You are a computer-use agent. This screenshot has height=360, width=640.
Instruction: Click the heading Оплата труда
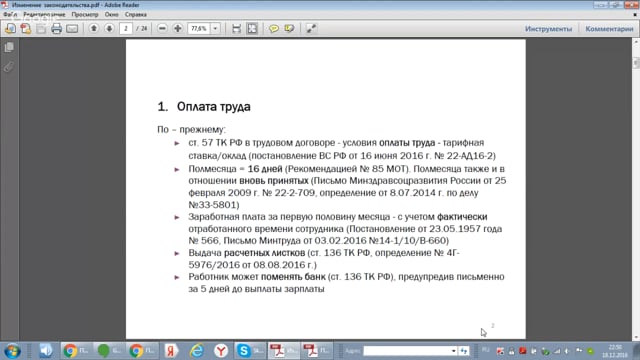(213, 107)
